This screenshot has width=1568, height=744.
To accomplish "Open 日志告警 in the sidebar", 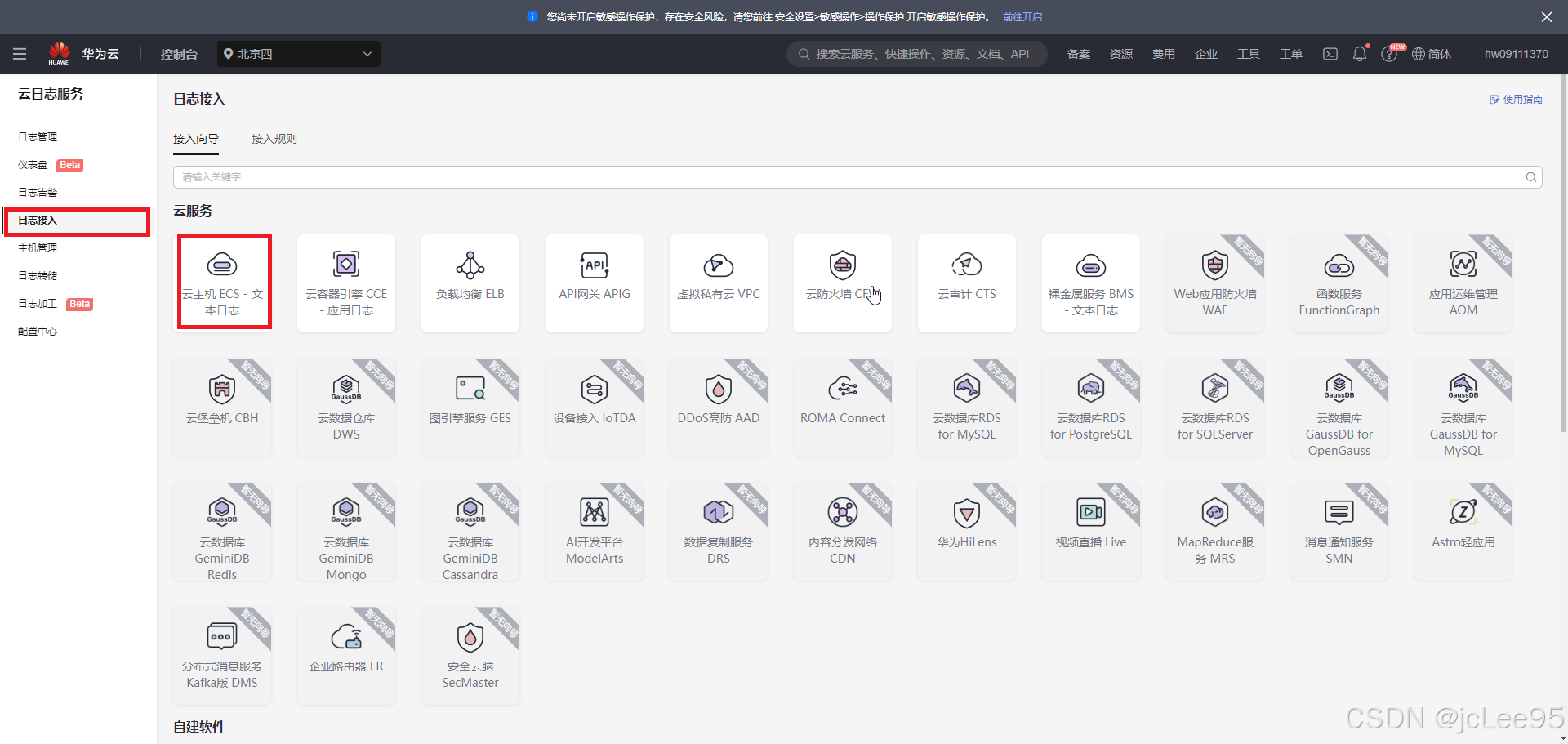I will [38, 193].
